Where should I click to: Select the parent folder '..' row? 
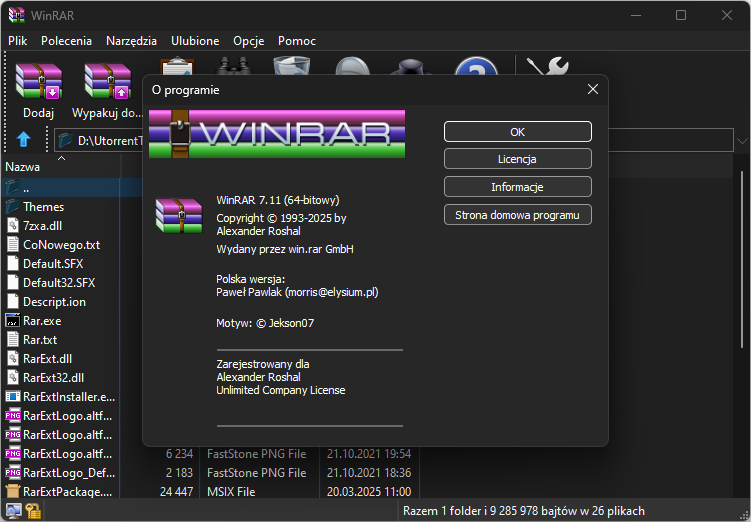pyautogui.click(x=72, y=188)
